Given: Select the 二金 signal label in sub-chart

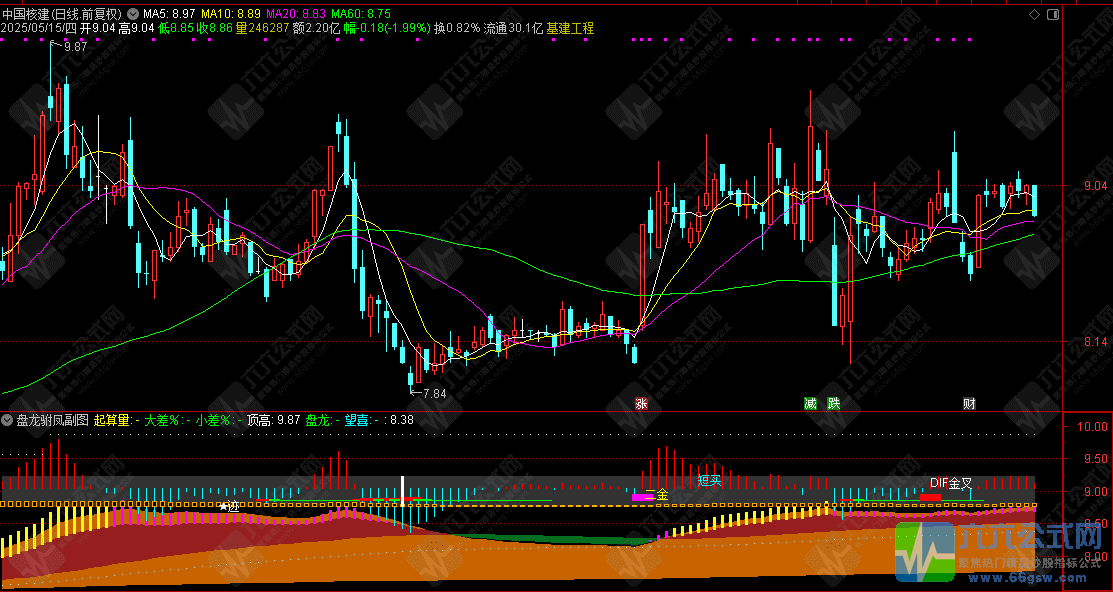Looking at the screenshot, I should click(656, 495).
